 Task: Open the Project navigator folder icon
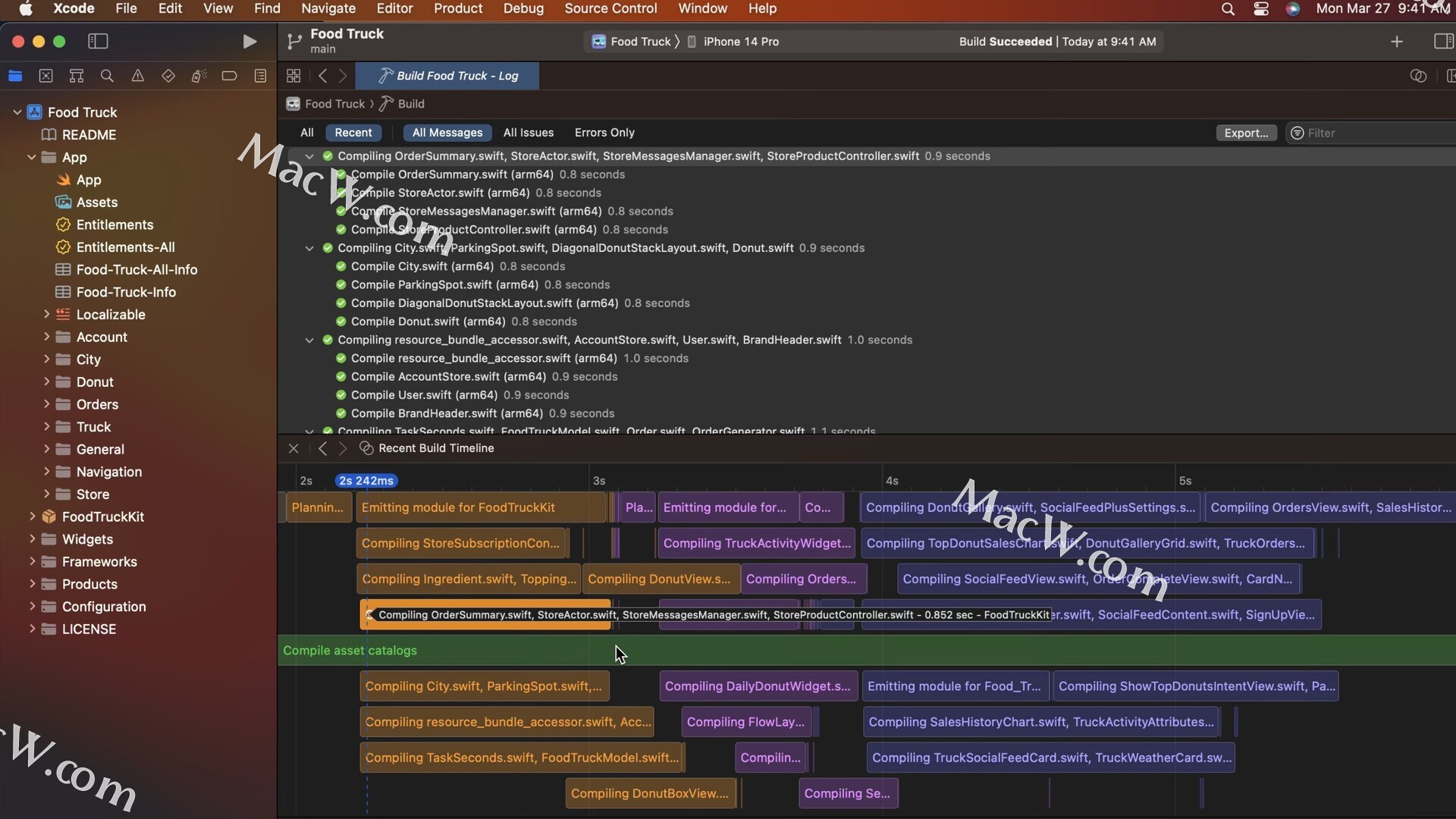(x=15, y=76)
